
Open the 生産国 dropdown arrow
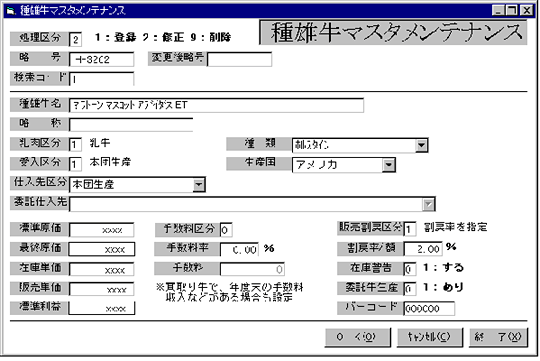tap(388, 165)
